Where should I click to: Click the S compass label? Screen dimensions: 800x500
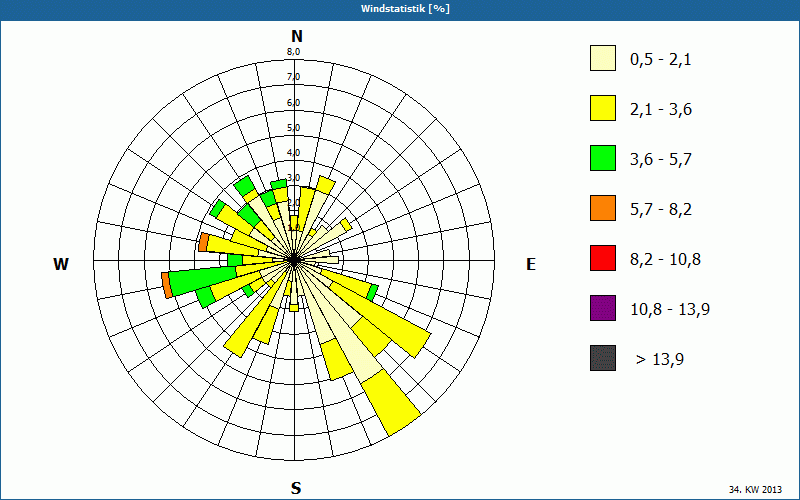(296, 488)
